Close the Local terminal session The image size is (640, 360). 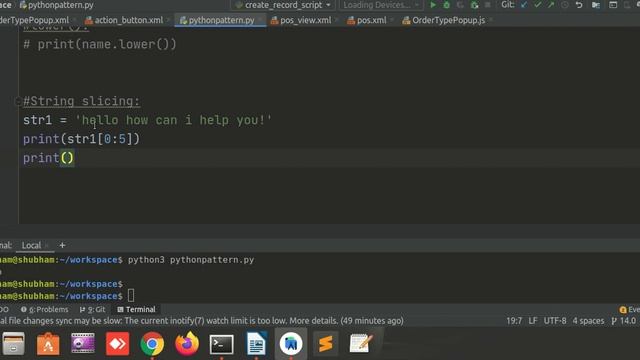coord(47,245)
